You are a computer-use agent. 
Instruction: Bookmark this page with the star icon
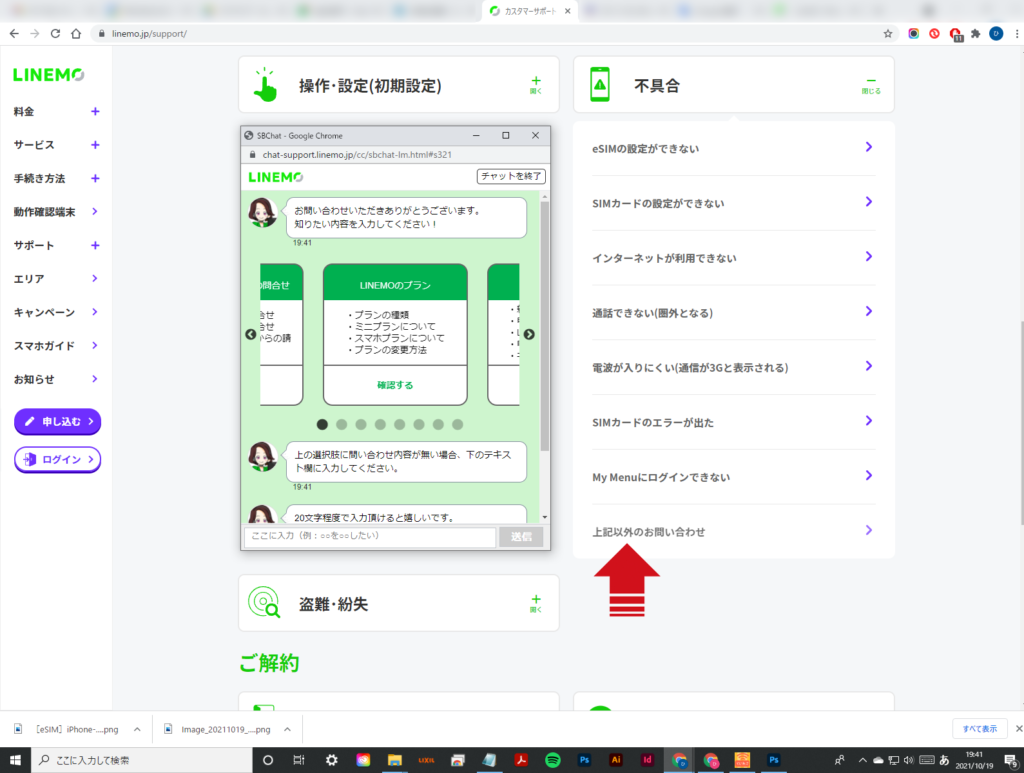(888, 33)
